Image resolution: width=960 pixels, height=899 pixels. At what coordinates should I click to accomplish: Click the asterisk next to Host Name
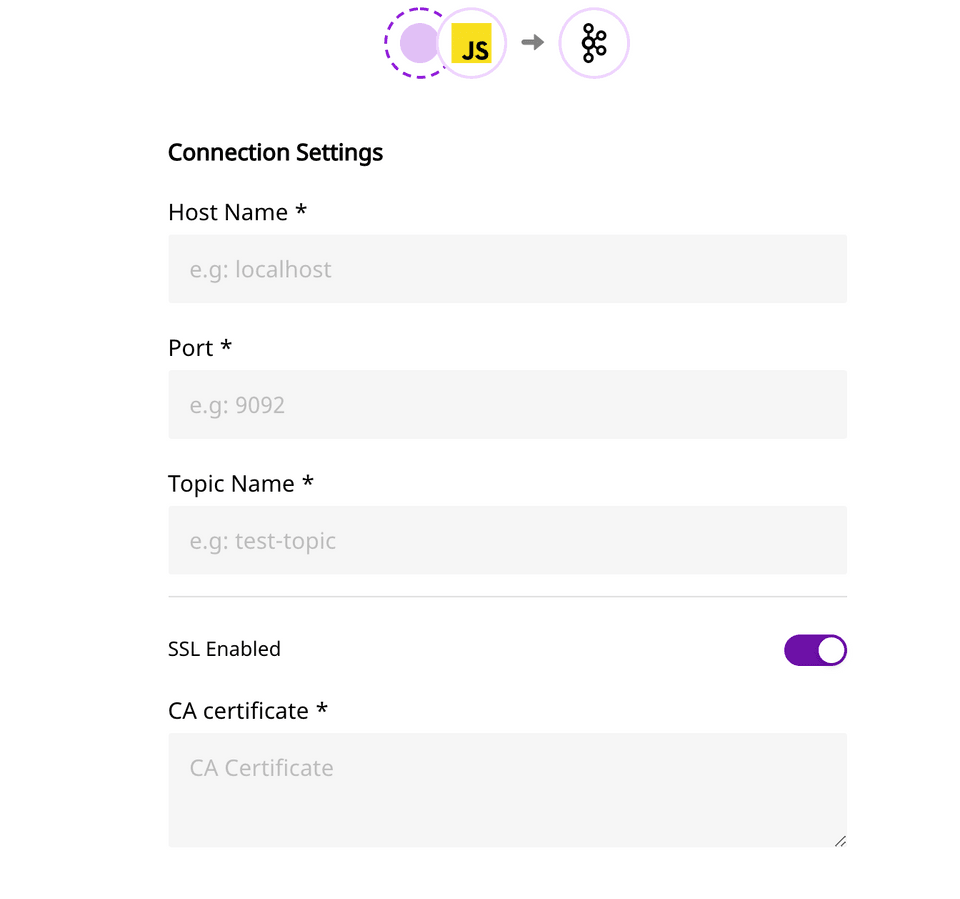(x=301, y=212)
